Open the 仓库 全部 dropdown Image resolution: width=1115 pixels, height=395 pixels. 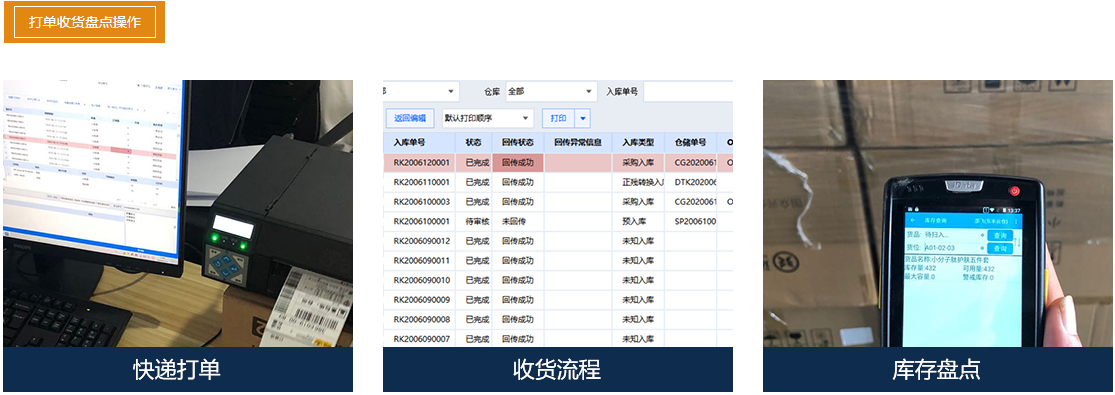click(x=551, y=92)
